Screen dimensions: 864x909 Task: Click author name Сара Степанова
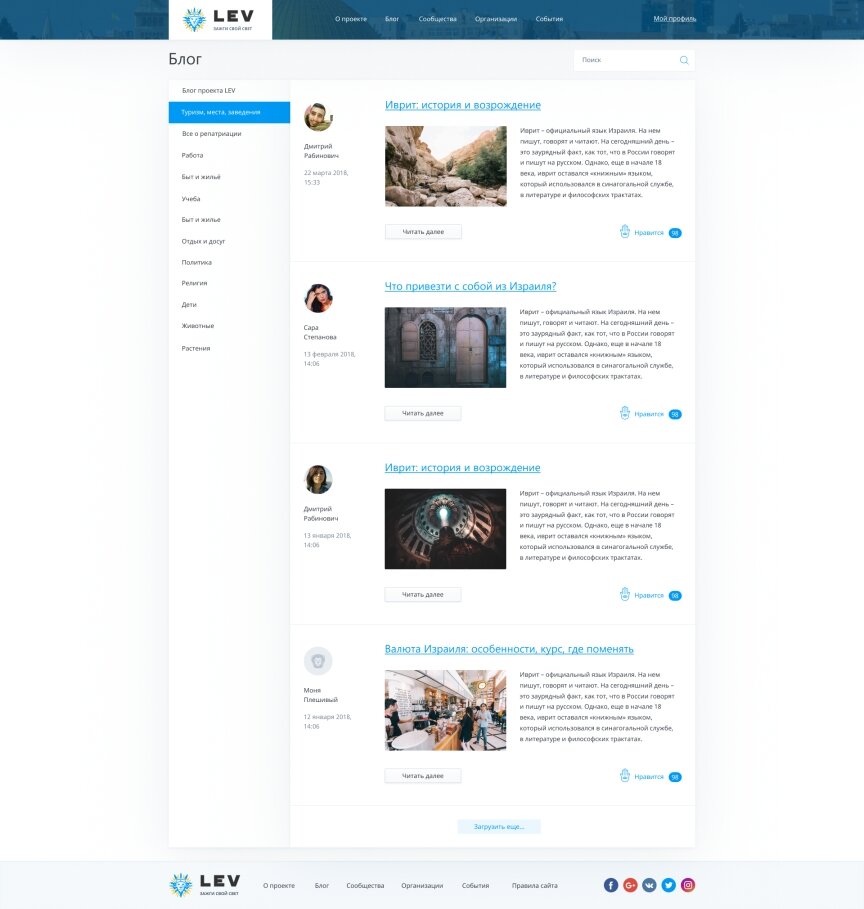pyautogui.click(x=320, y=332)
